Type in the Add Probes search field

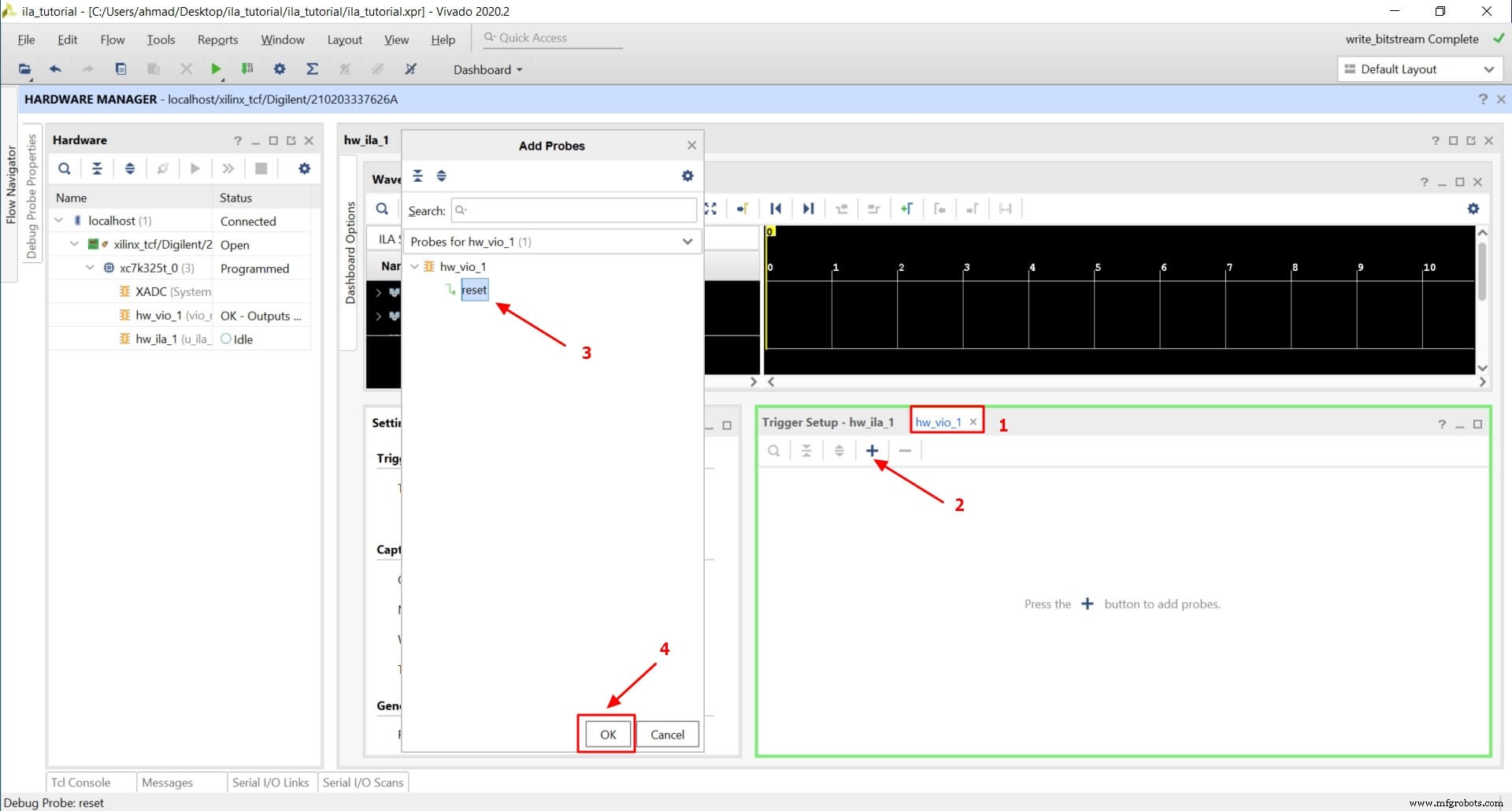tap(573, 210)
